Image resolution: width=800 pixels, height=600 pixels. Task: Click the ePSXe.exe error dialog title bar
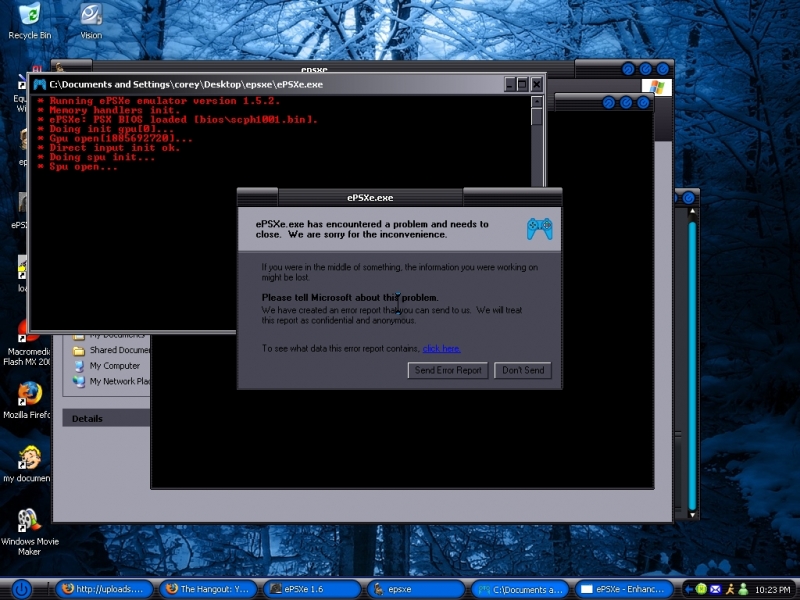pos(399,197)
